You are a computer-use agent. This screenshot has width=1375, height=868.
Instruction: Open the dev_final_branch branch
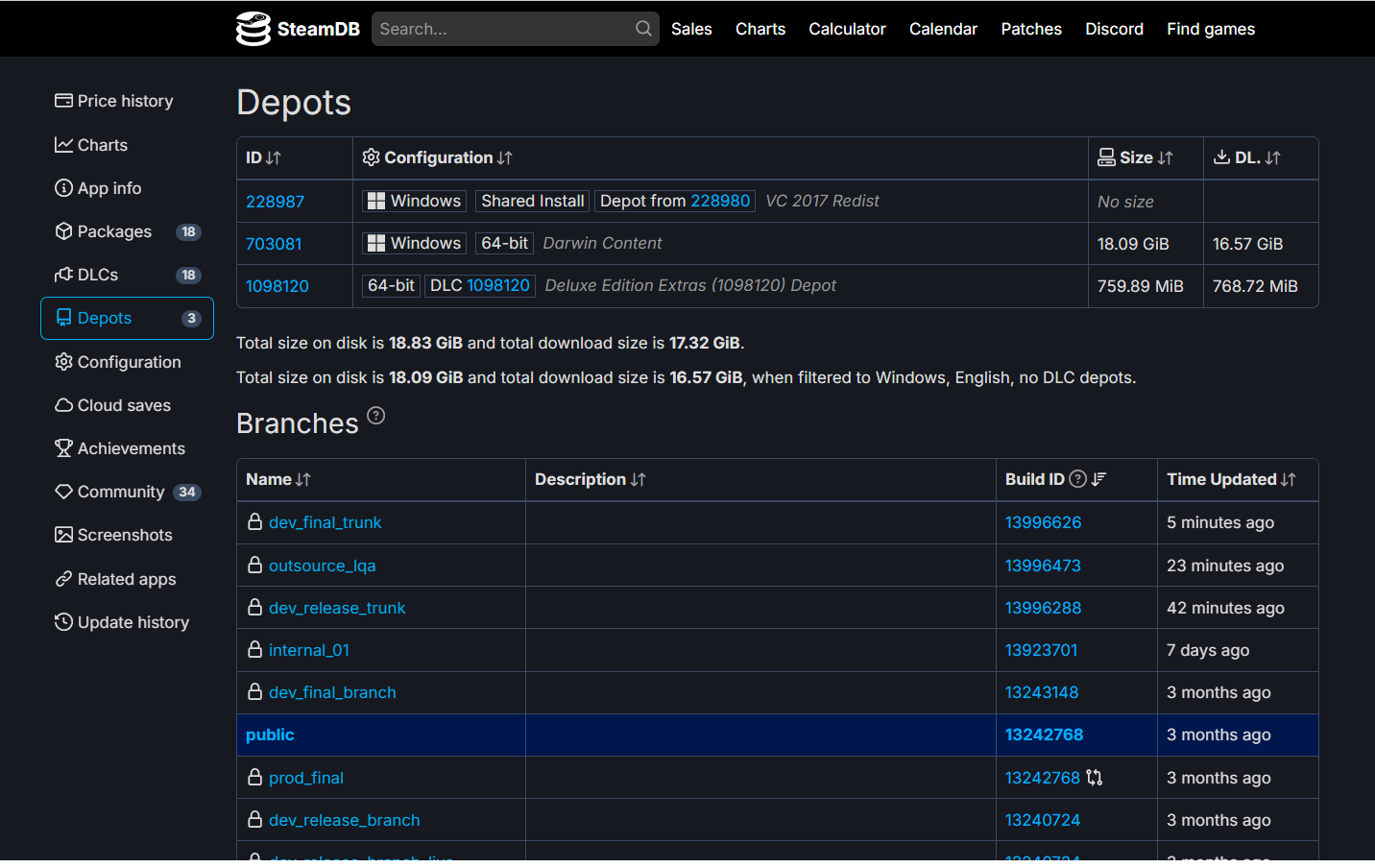(x=332, y=692)
